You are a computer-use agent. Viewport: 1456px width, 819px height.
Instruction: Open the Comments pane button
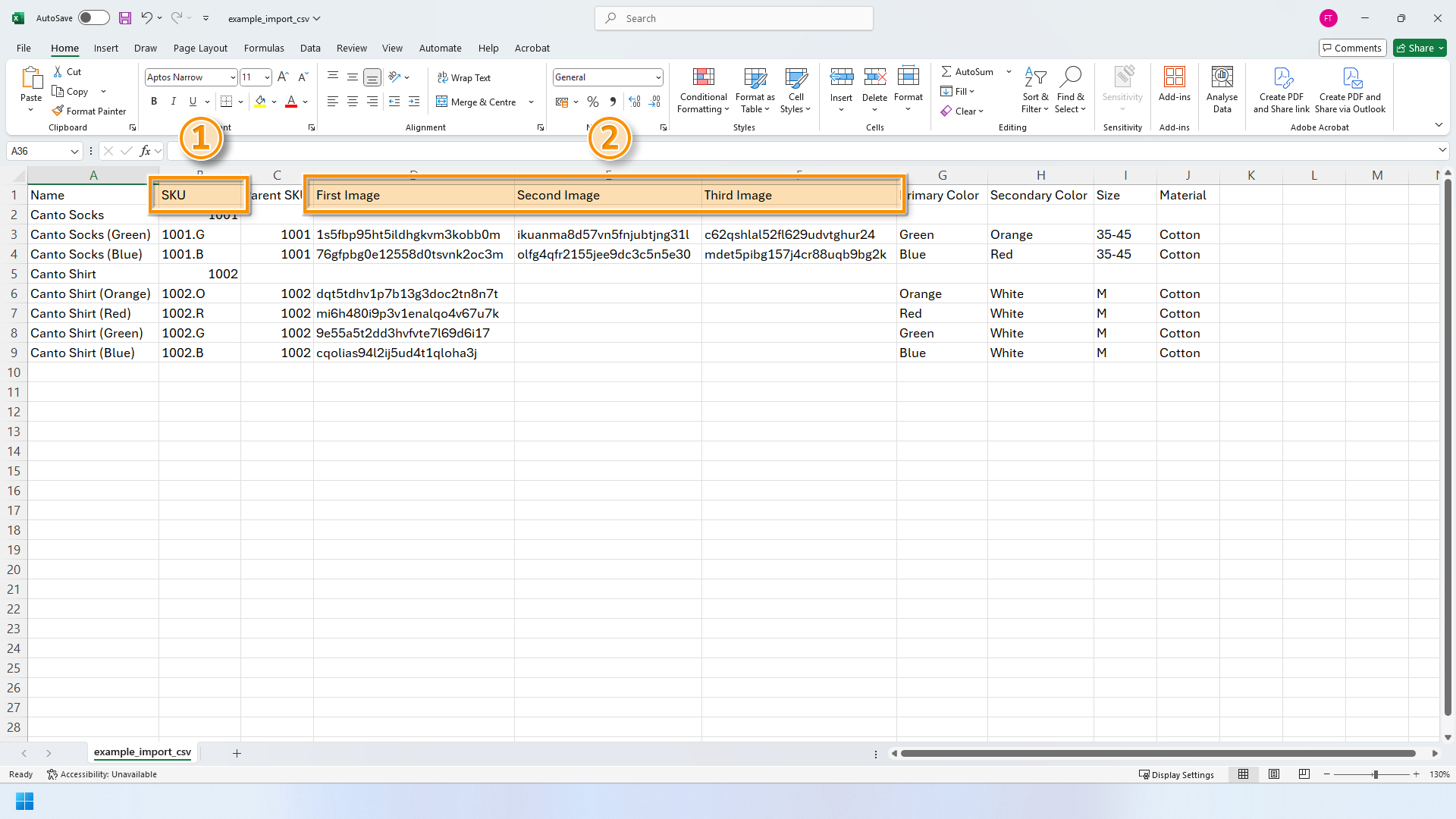point(1352,48)
